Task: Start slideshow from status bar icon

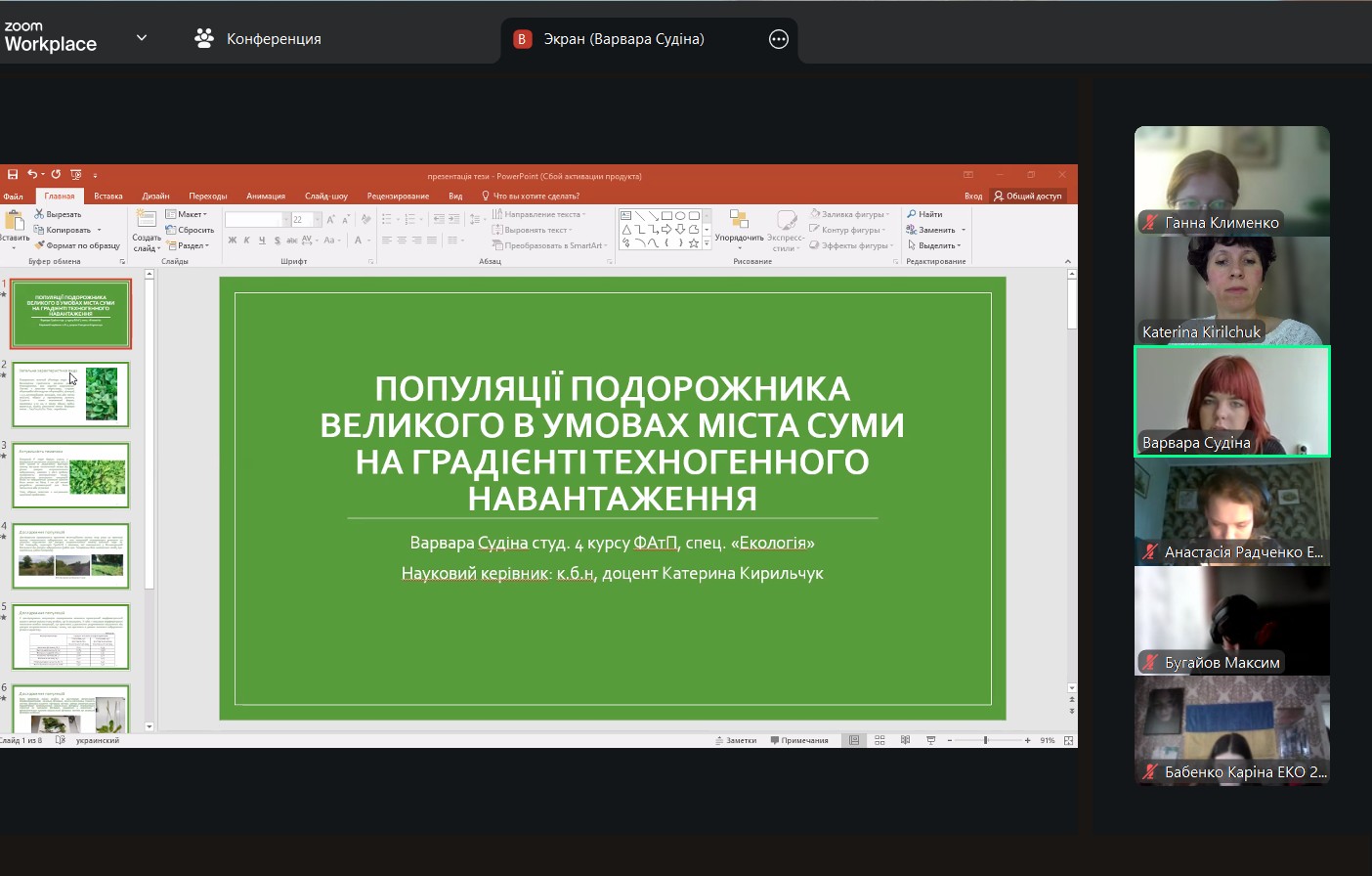Action: tap(931, 740)
